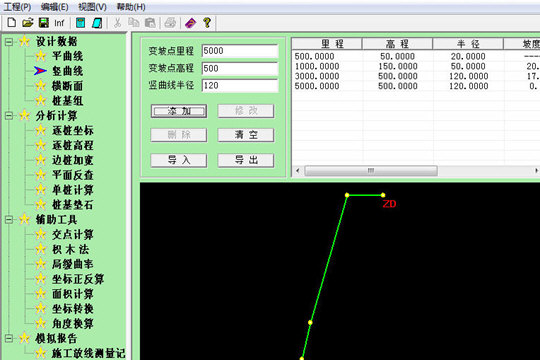The width and height of the screenshot is (540, 360).
Task: Select 交点计算 in the tree
Action: click(x=73, y=235)
